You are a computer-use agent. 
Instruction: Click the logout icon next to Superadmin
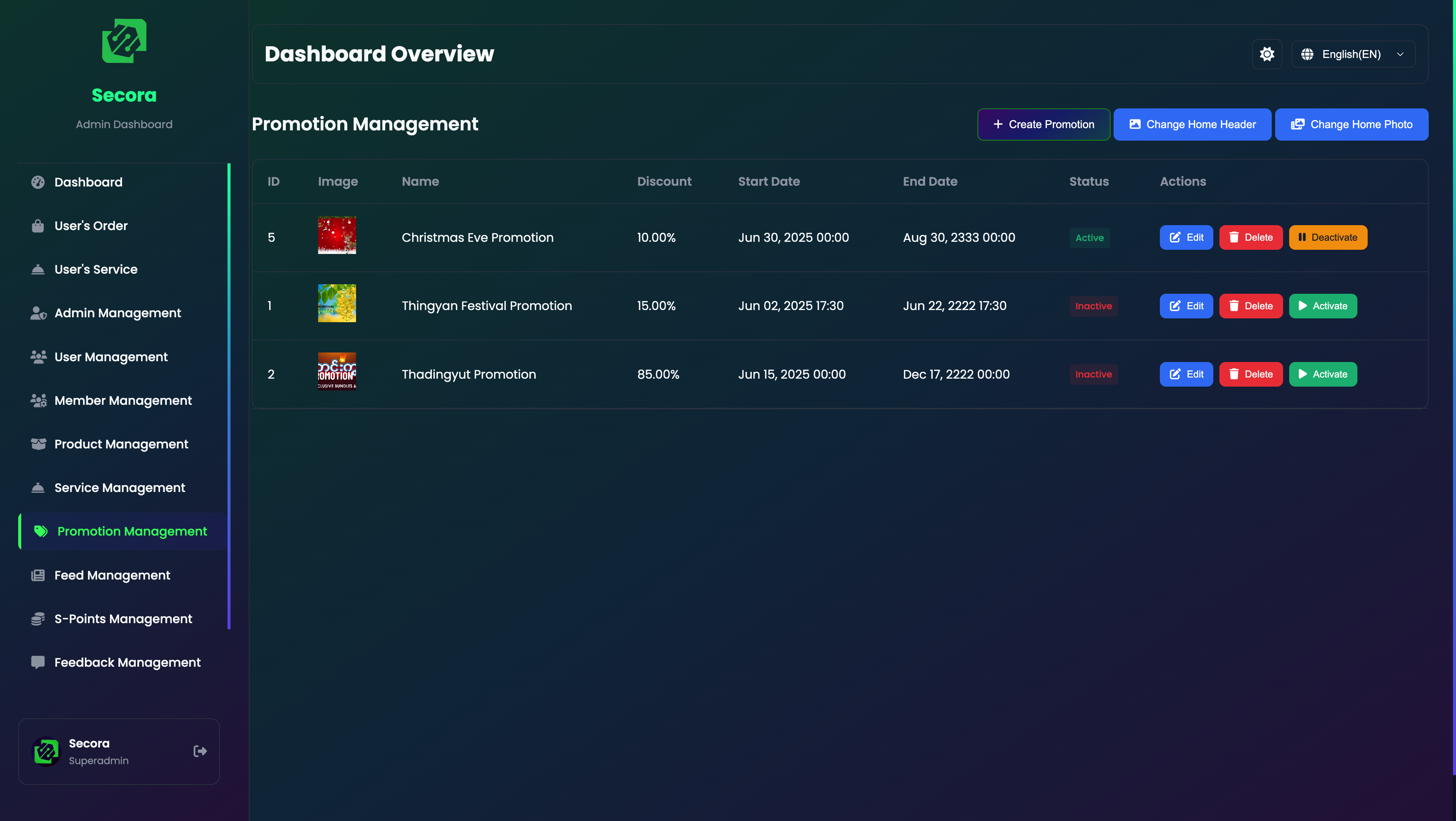(x=199, y=751)
